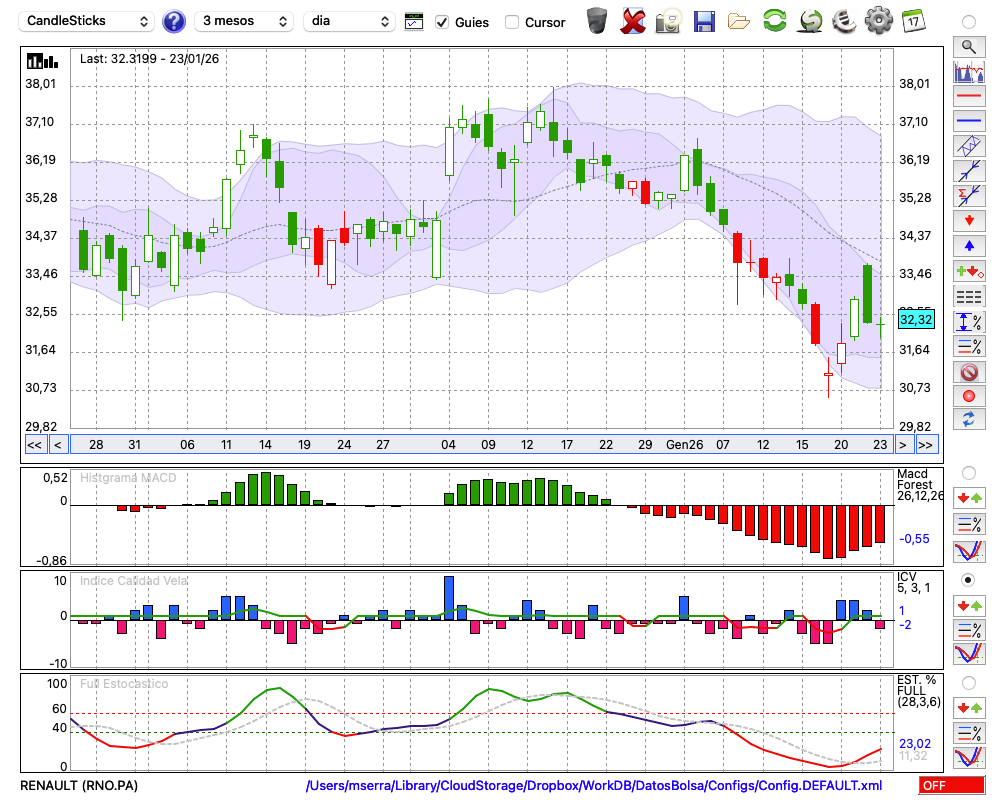The image size is (1000, 800).
Task: Click the red OFF status button
Action: click(x=952, y=786)
